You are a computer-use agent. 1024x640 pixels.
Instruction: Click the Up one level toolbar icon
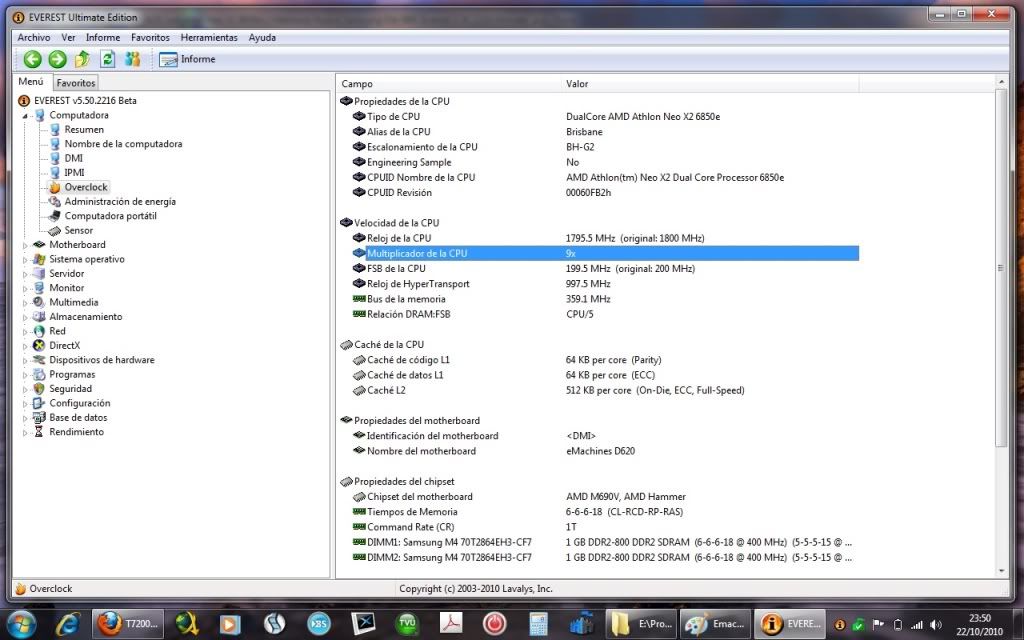[x=82, y=59]
